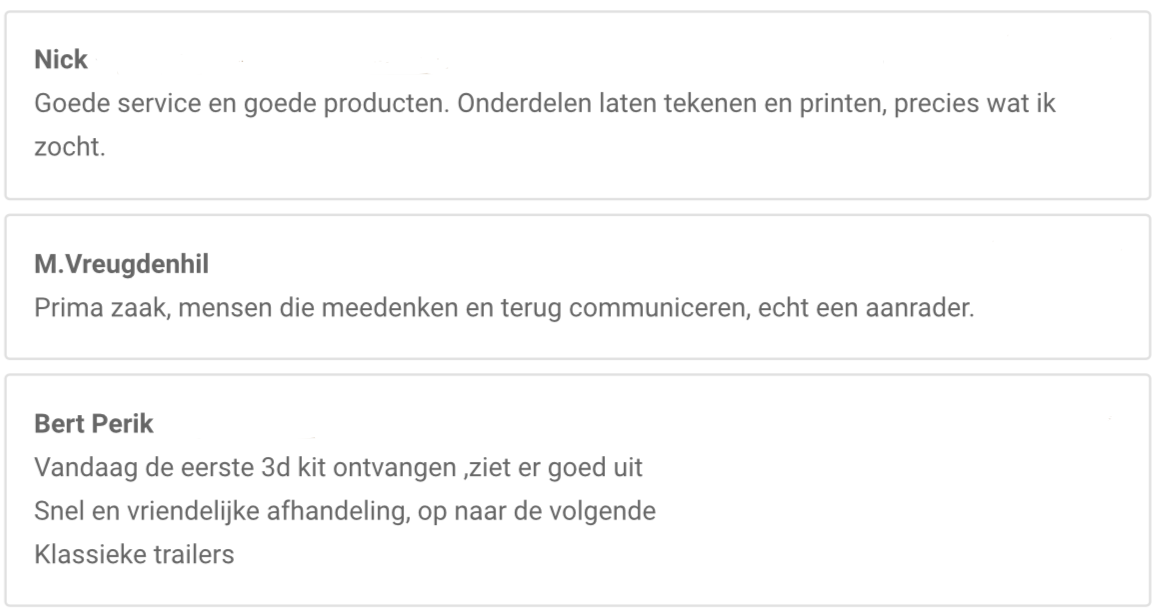Click the reviewer name Nick
The image size is (1161, 610).
click(60, 61)
